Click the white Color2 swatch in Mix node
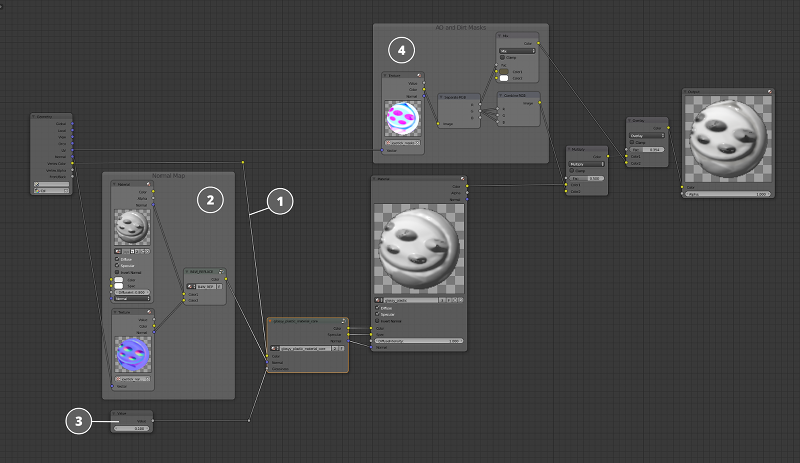The image size is (800, 463). (x=505, y=77)
